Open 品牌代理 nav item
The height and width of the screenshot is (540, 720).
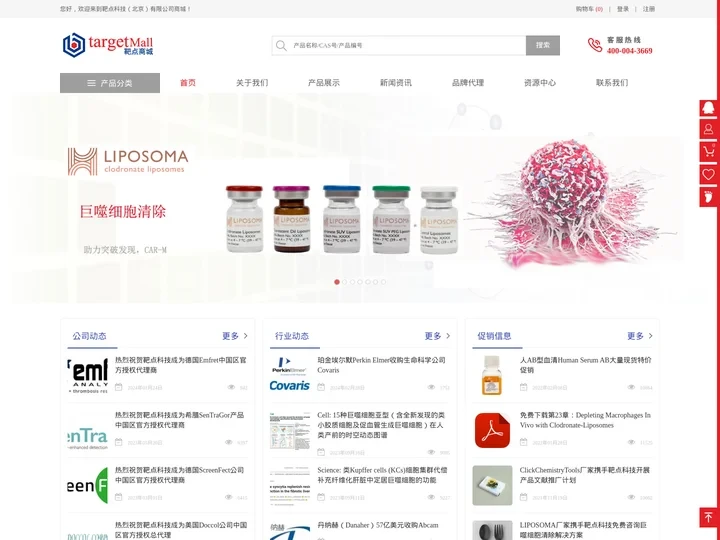coord(468,83)
